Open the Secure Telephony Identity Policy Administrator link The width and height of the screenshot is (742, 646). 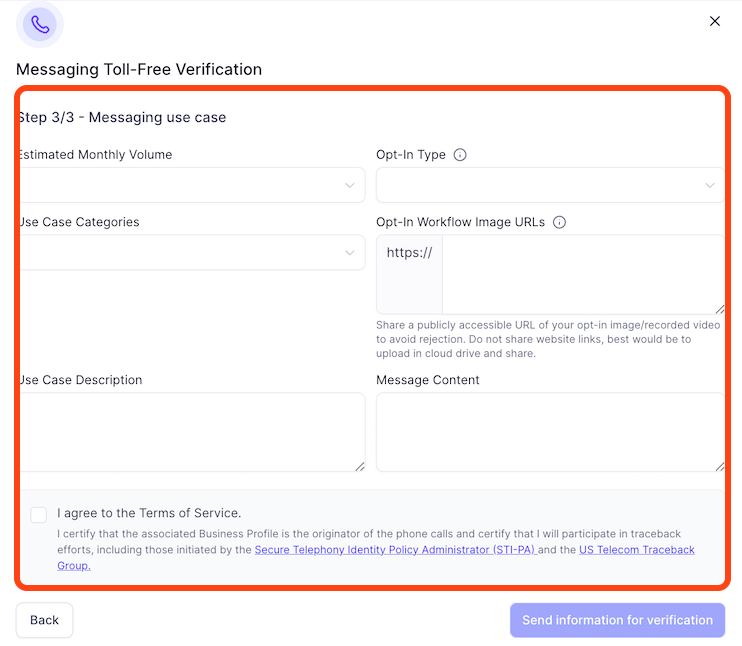pos(395,550)
